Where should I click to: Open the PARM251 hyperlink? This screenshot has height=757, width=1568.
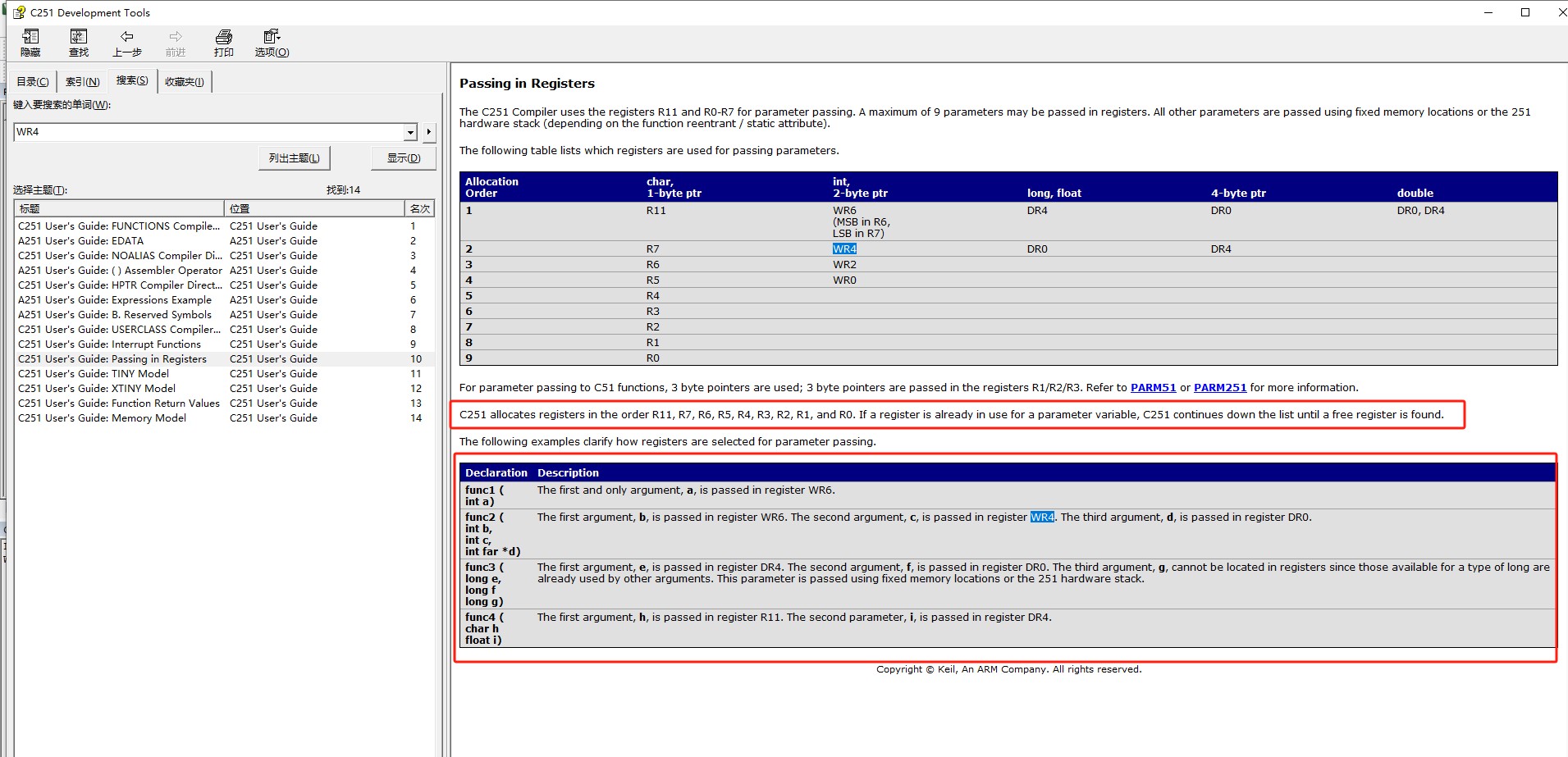pos(1219,388)
